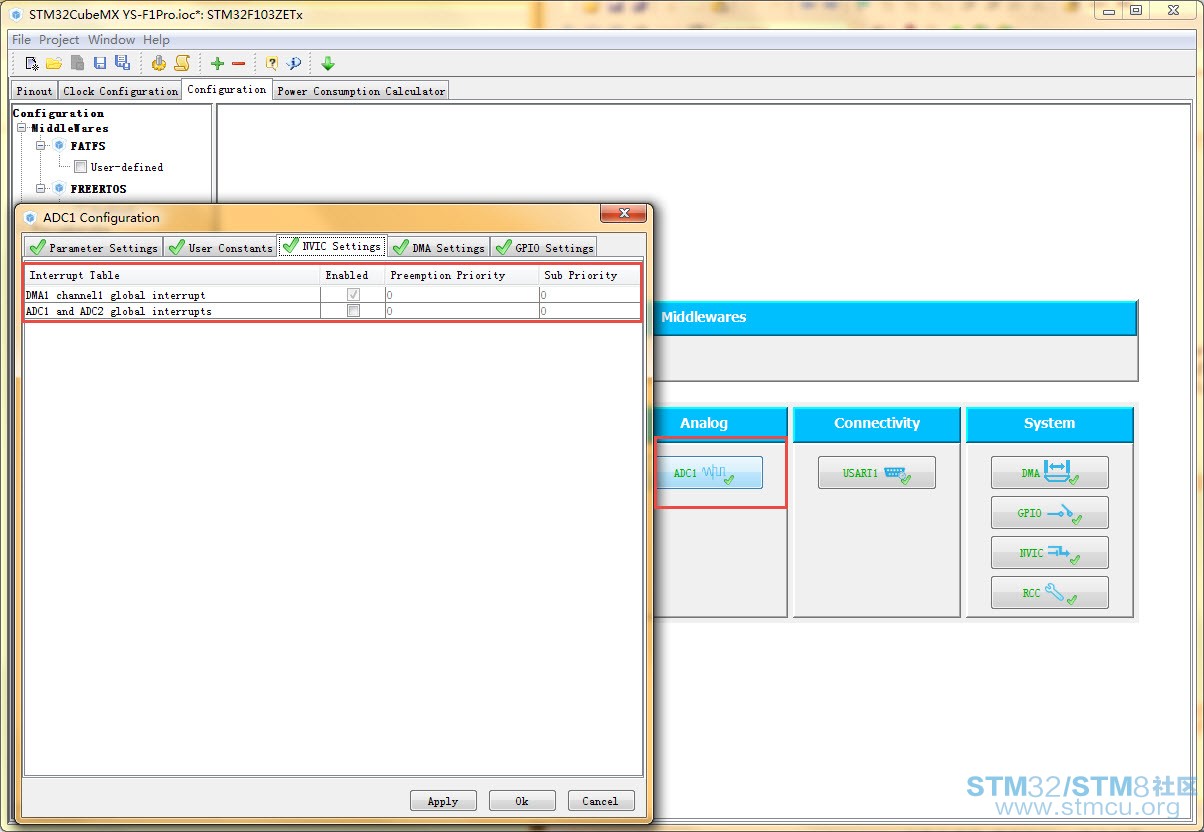Click the Generate Report scroll icon

[x=182, y=63]
